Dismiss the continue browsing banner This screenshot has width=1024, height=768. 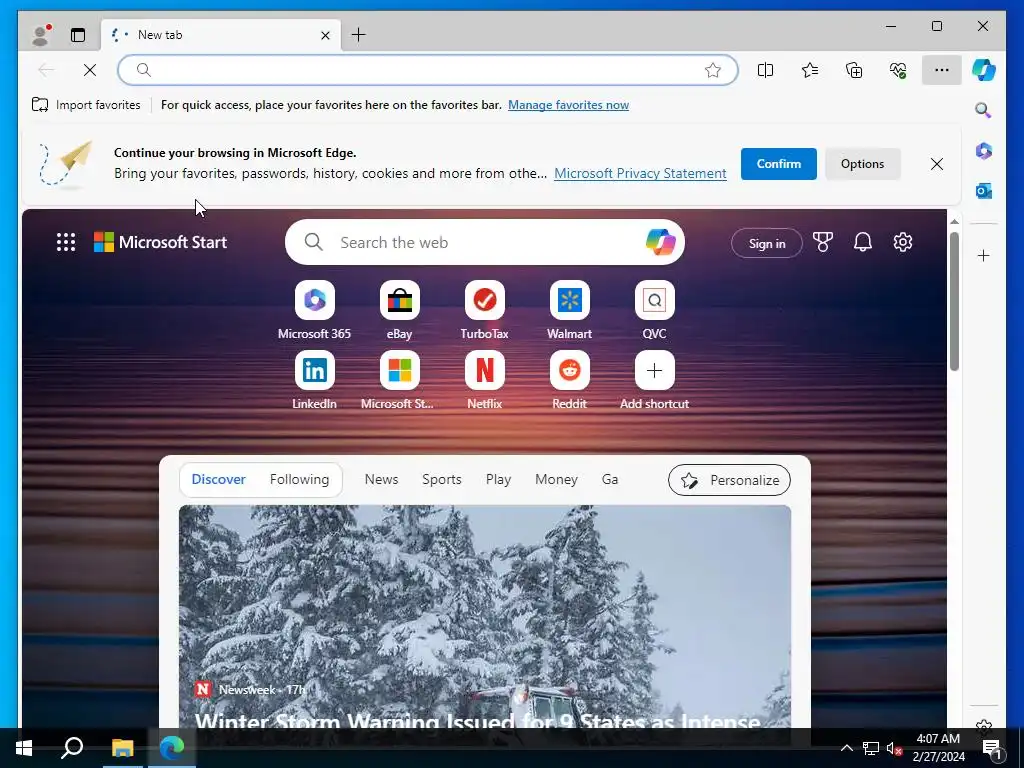(936, 164)
